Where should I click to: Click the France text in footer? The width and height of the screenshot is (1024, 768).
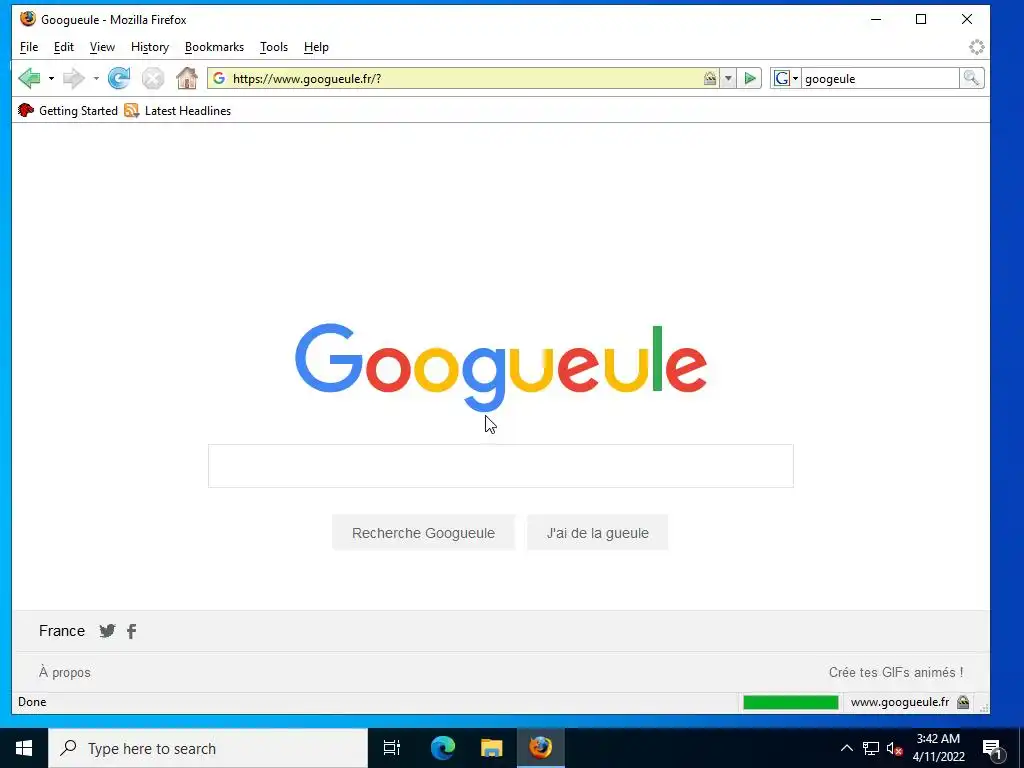click(62, 631)
